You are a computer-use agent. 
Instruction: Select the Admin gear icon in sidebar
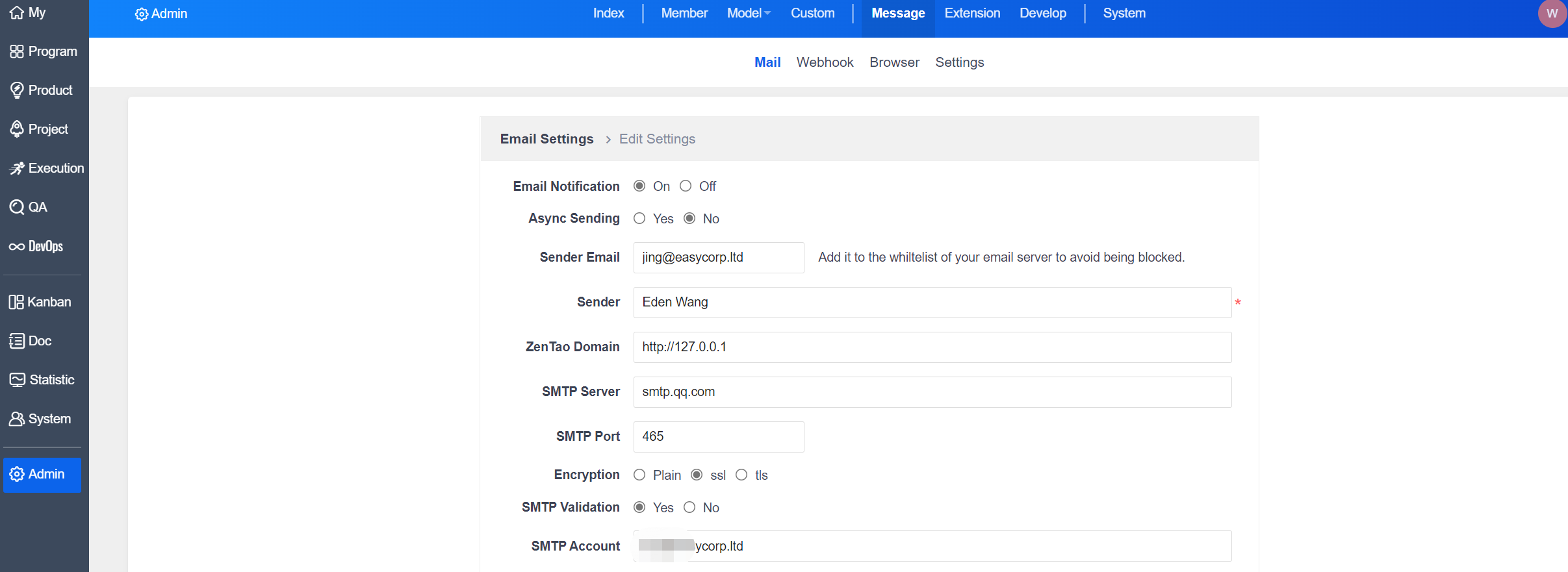click(17, 474)
